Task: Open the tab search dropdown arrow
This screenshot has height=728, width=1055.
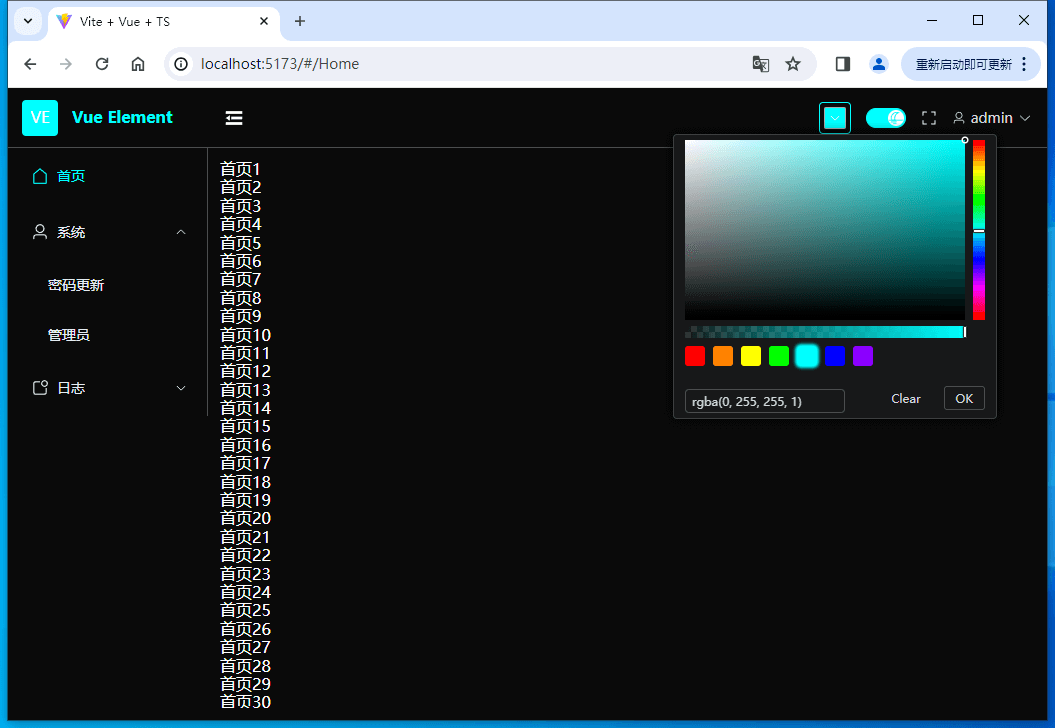Action: coord(28,21)
